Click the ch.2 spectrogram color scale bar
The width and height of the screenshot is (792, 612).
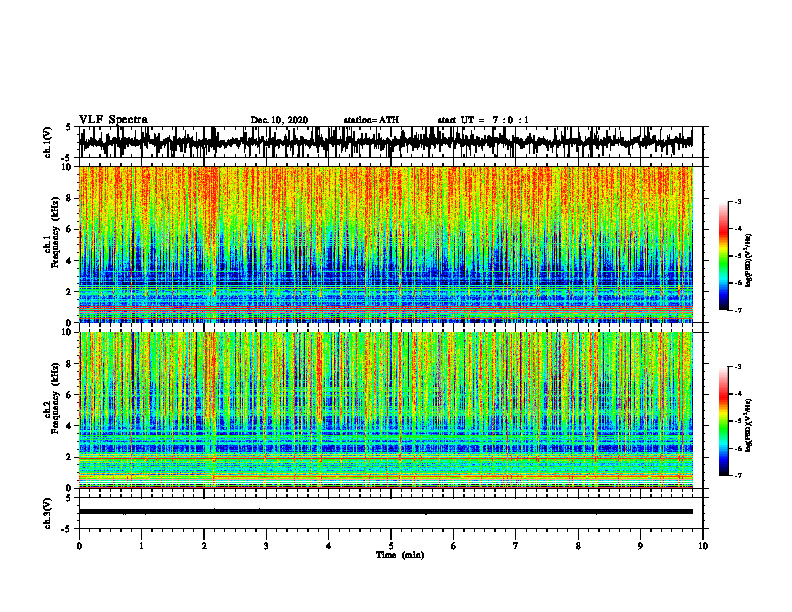click(724, 421)
